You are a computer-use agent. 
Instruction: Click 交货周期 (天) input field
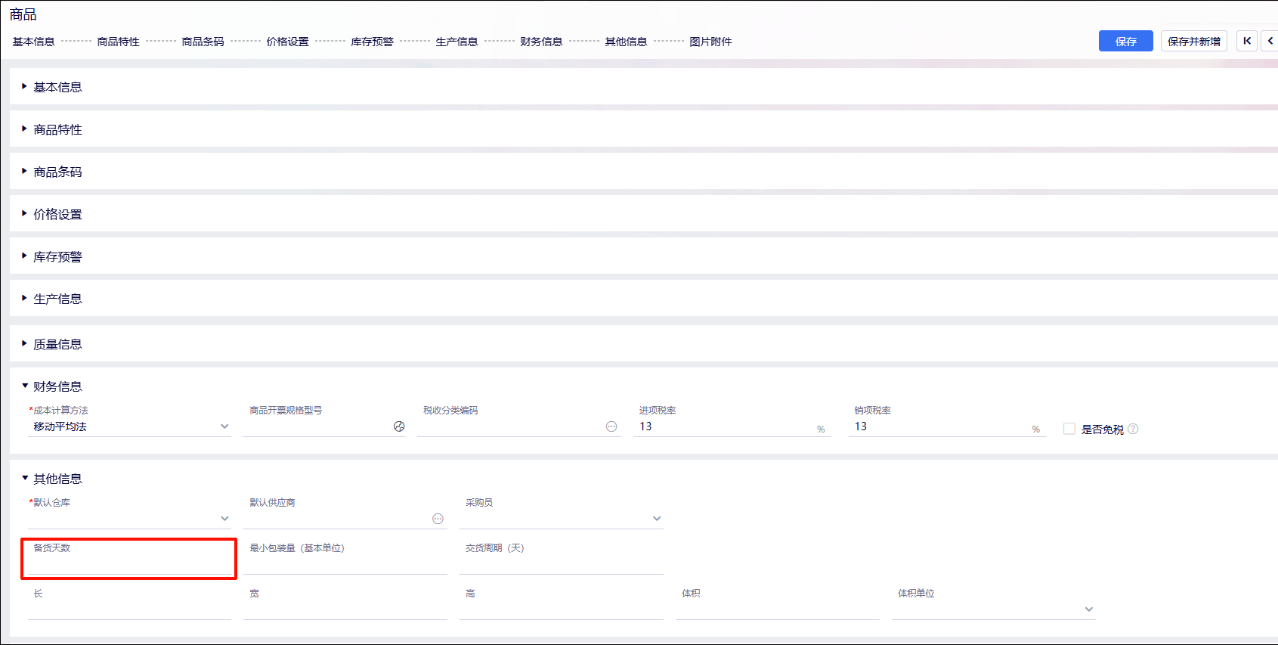[x=562, y=565]
